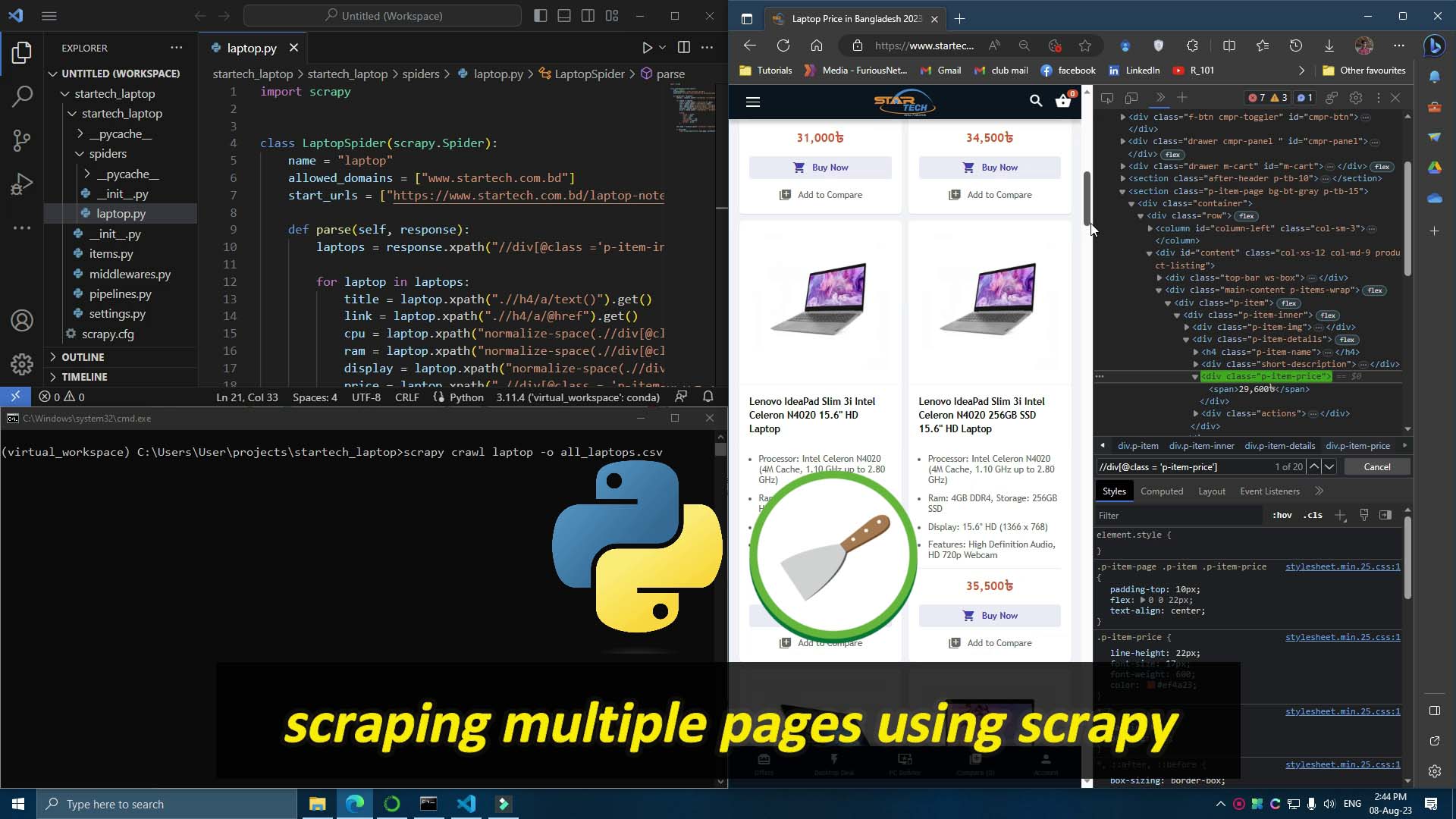
Task: Open the Search view in VS Code activity bar
Action: (x=22, y=96)
